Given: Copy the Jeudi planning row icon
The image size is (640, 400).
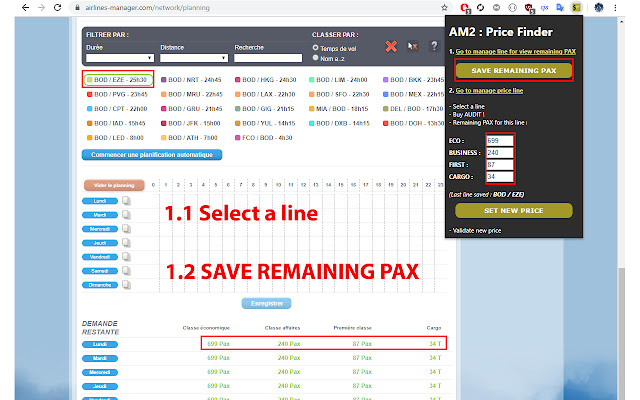Looking at the screenshot, I should pos(127,243).
